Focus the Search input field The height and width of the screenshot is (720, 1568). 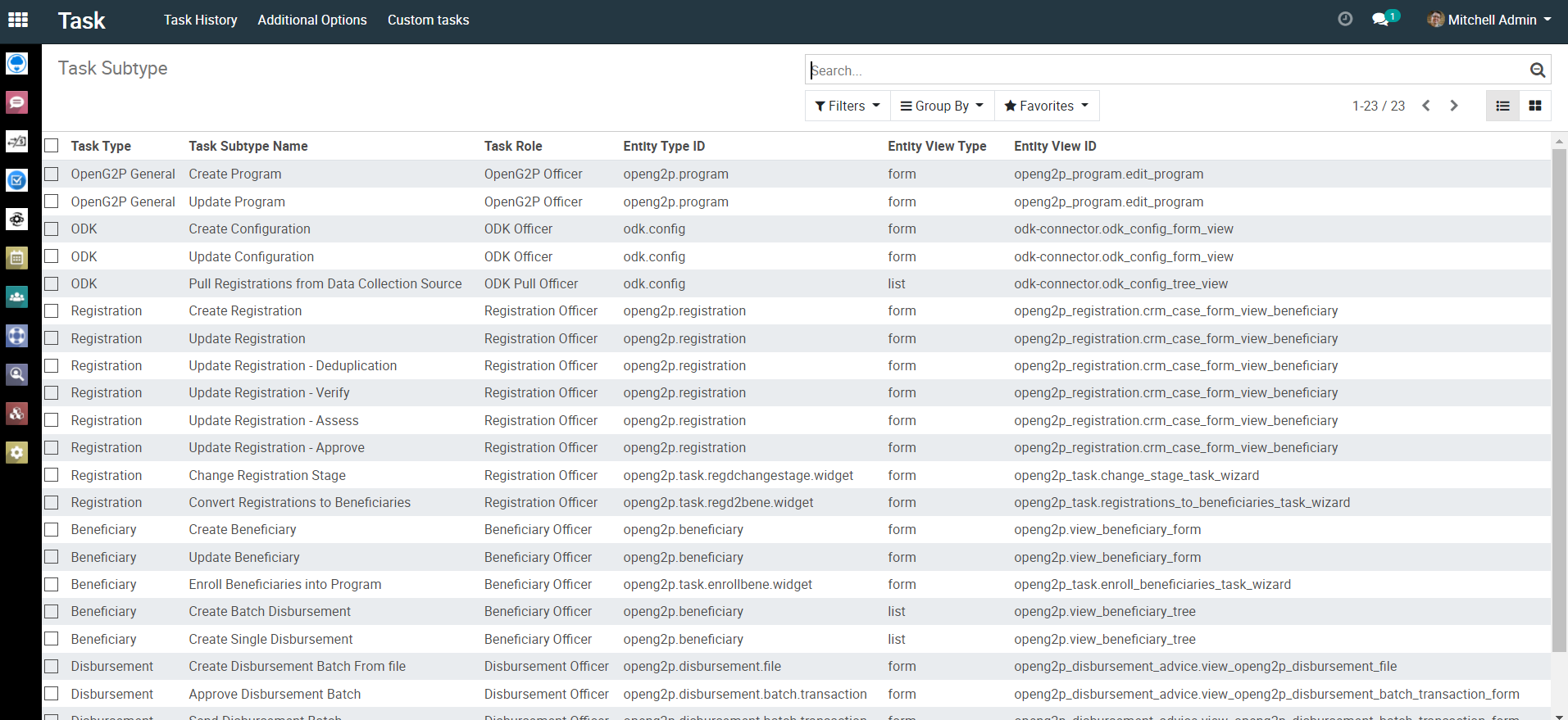[1164, 70]
